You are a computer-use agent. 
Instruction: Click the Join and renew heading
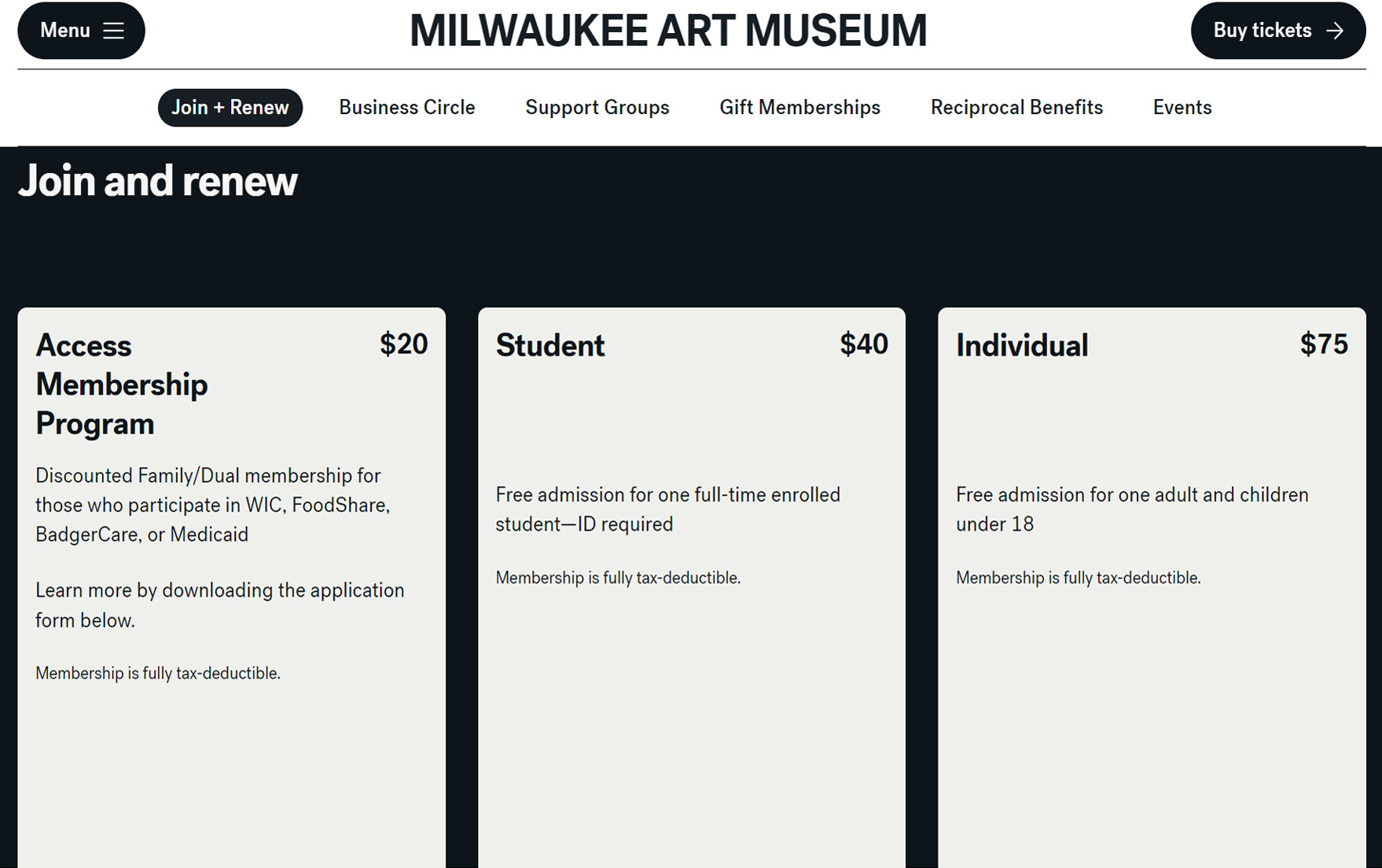point(157,181)
